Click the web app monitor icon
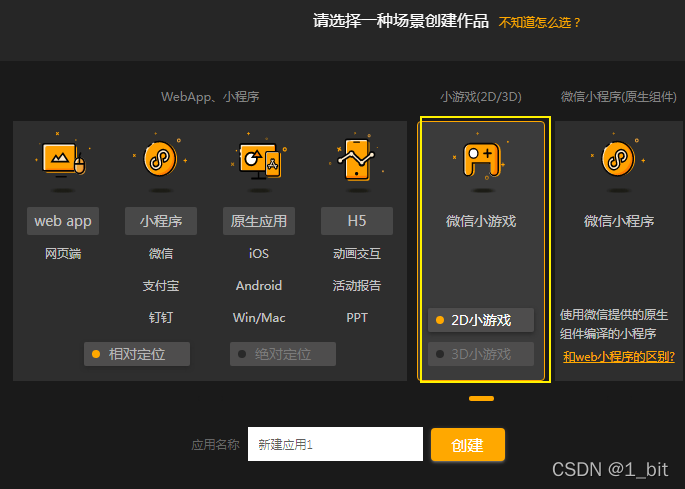685x489 pixels. click(x=63, y=159)
